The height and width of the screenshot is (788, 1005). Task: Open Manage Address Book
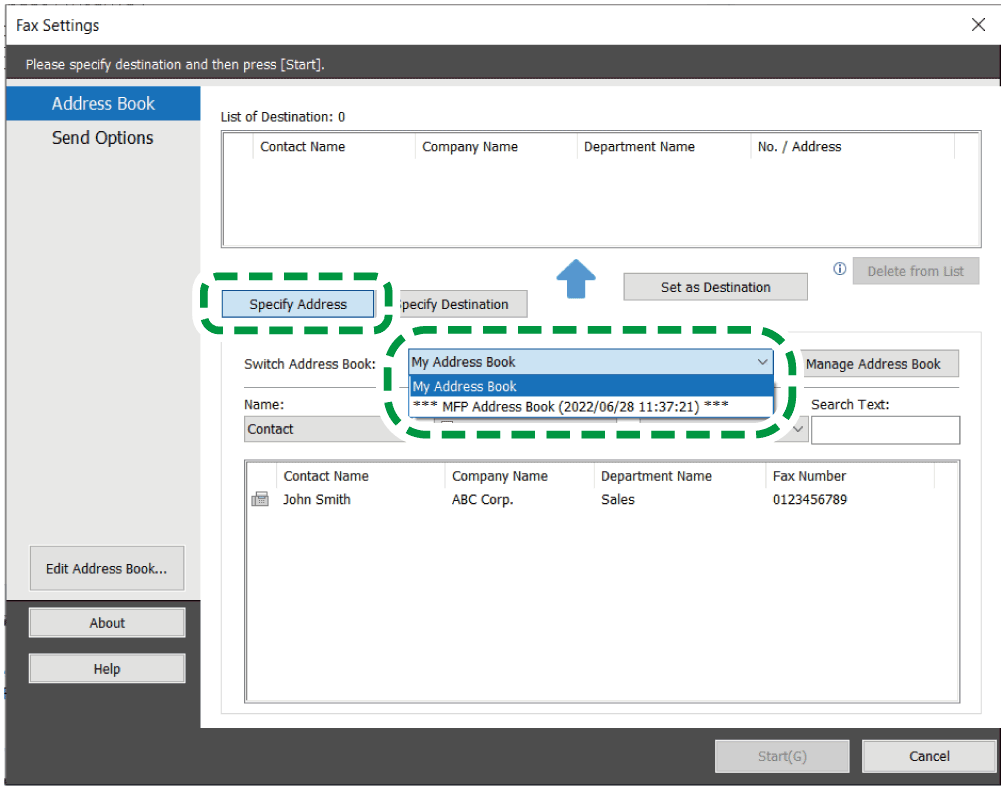pos(873,364)
